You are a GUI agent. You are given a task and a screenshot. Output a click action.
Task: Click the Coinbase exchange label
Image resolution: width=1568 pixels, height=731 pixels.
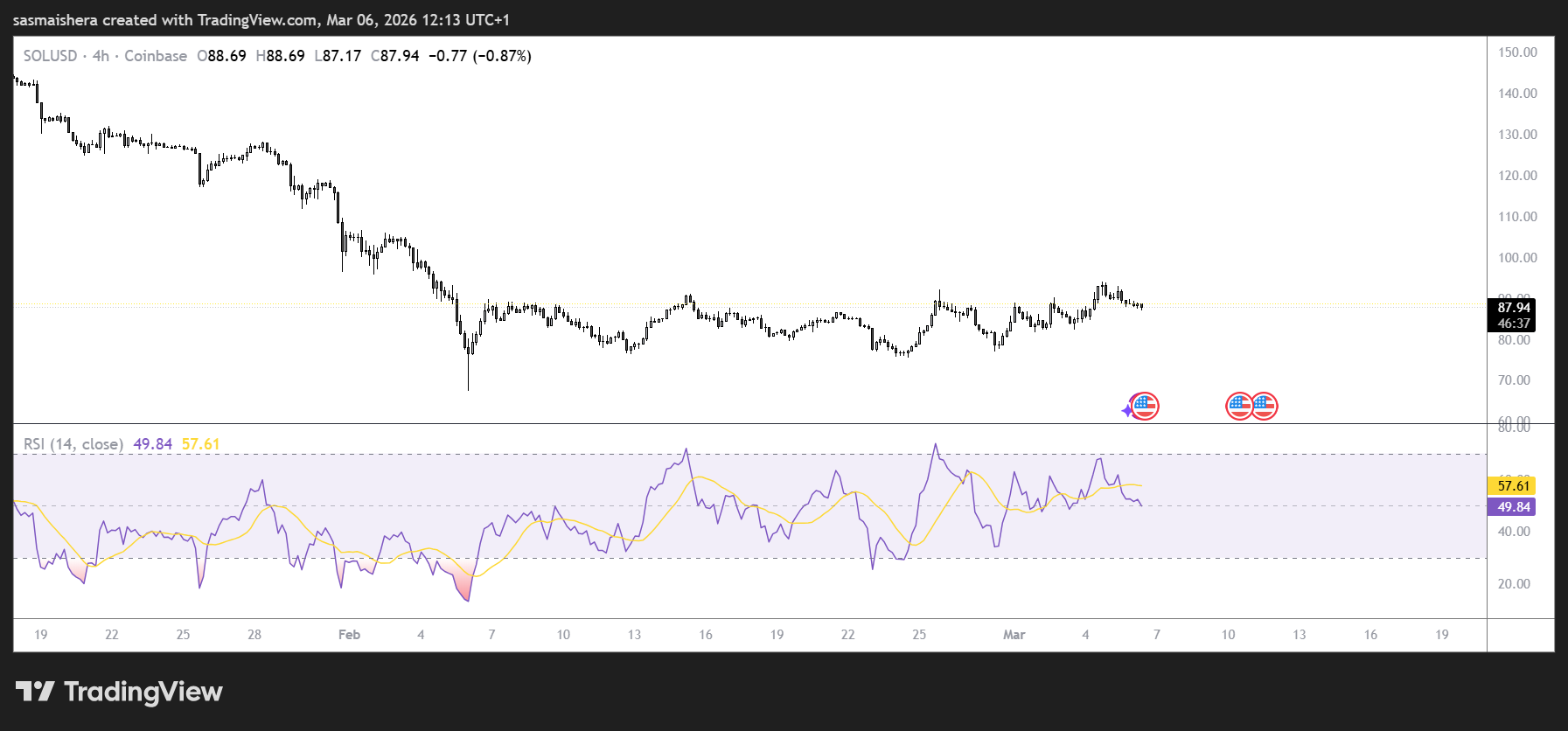(x=156, y=56)
